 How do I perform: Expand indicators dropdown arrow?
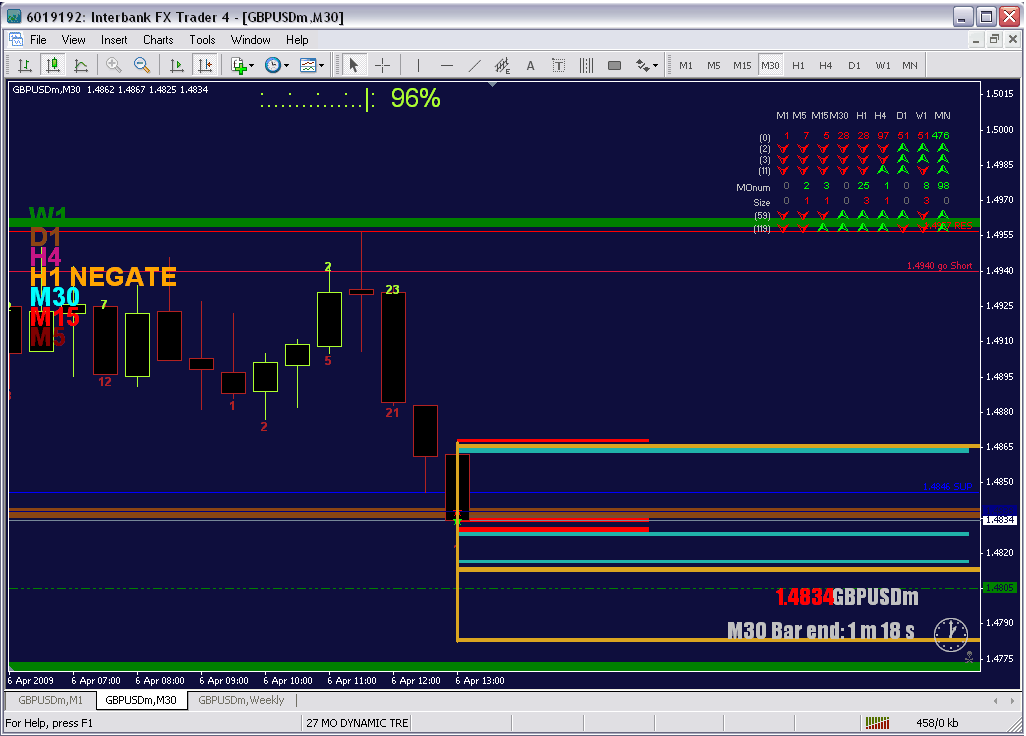(x=252, y=65)
